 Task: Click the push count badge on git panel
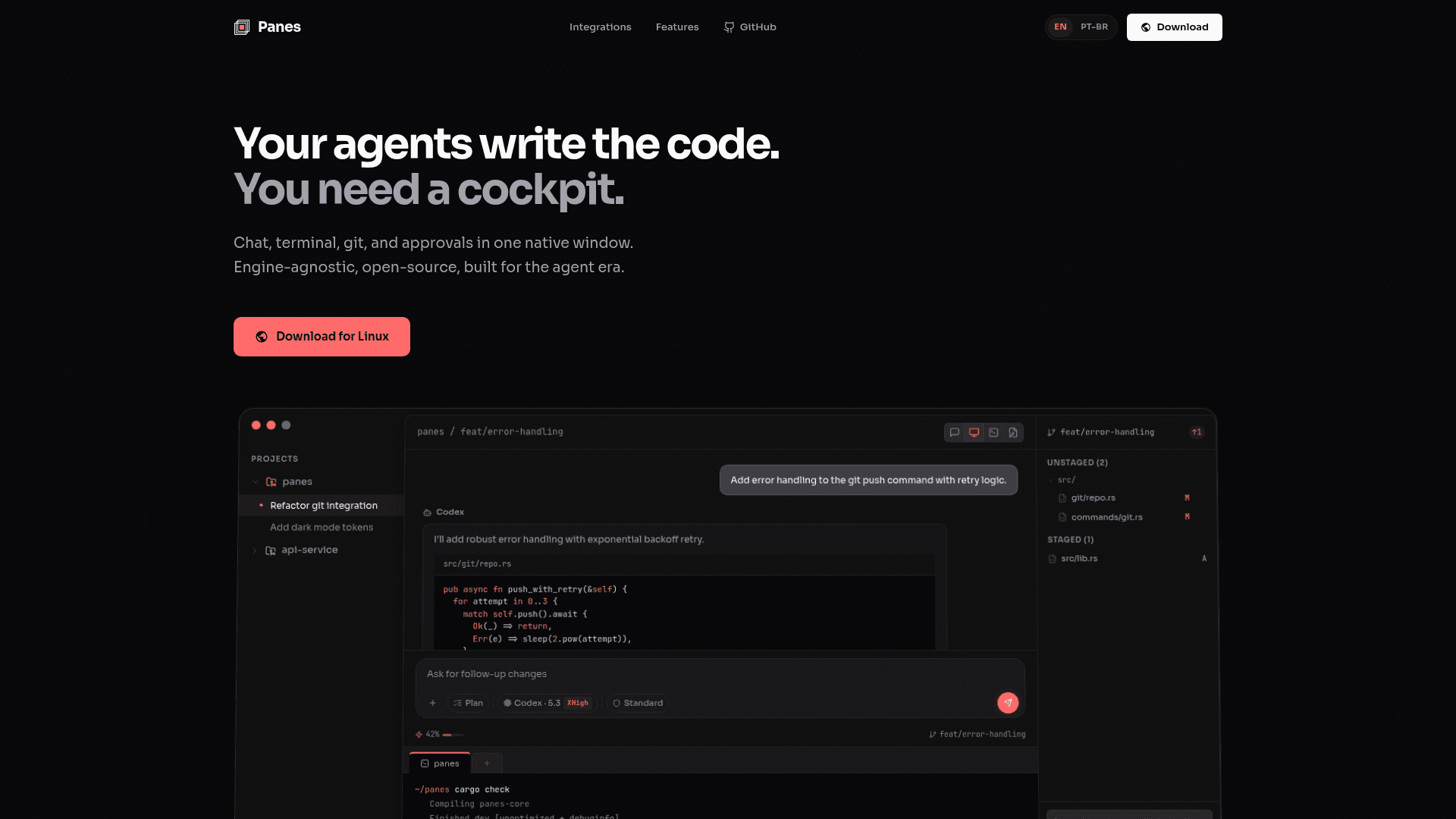coord(1197,432)
